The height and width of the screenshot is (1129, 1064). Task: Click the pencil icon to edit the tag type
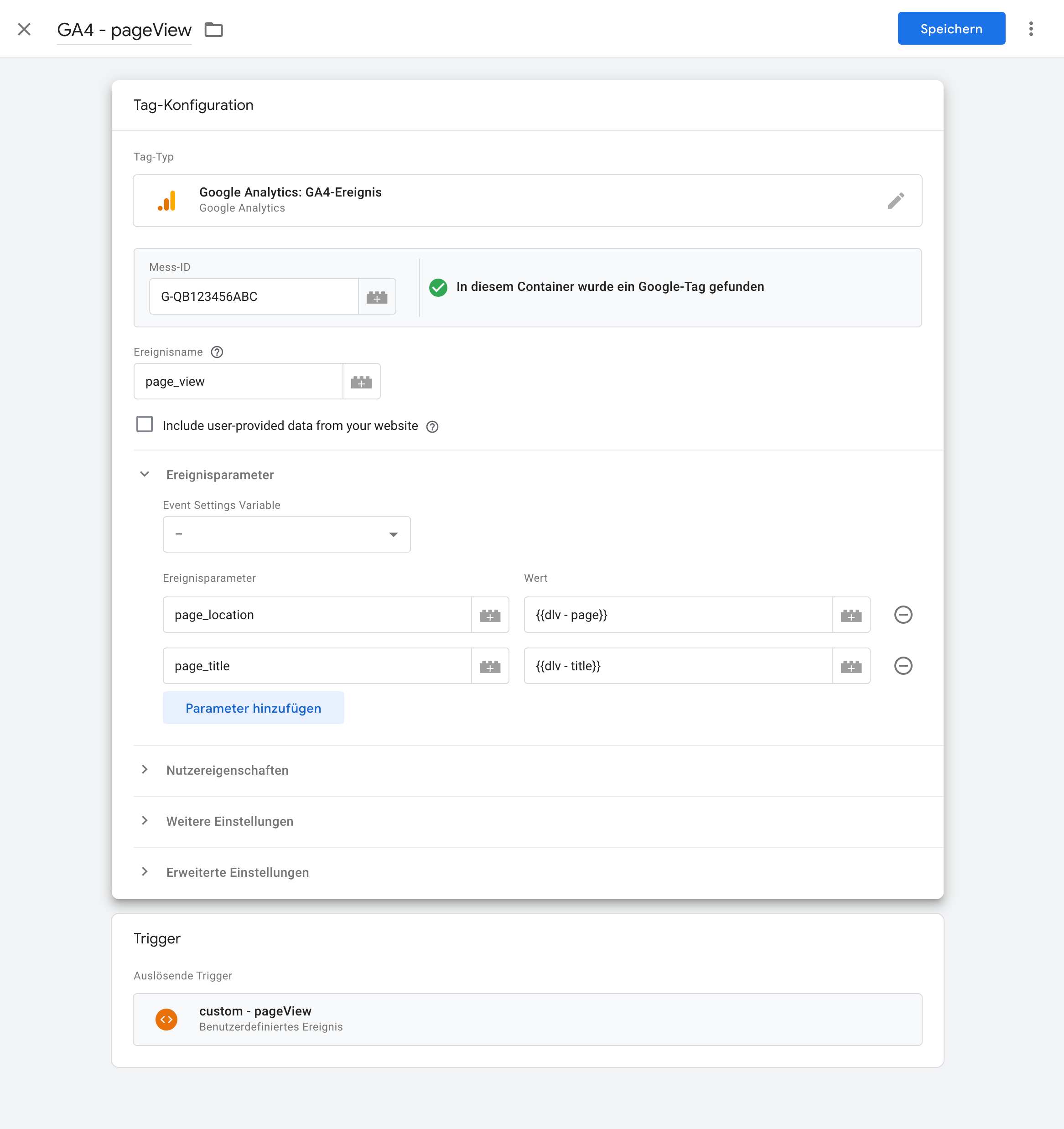click(x=895, y=201)
